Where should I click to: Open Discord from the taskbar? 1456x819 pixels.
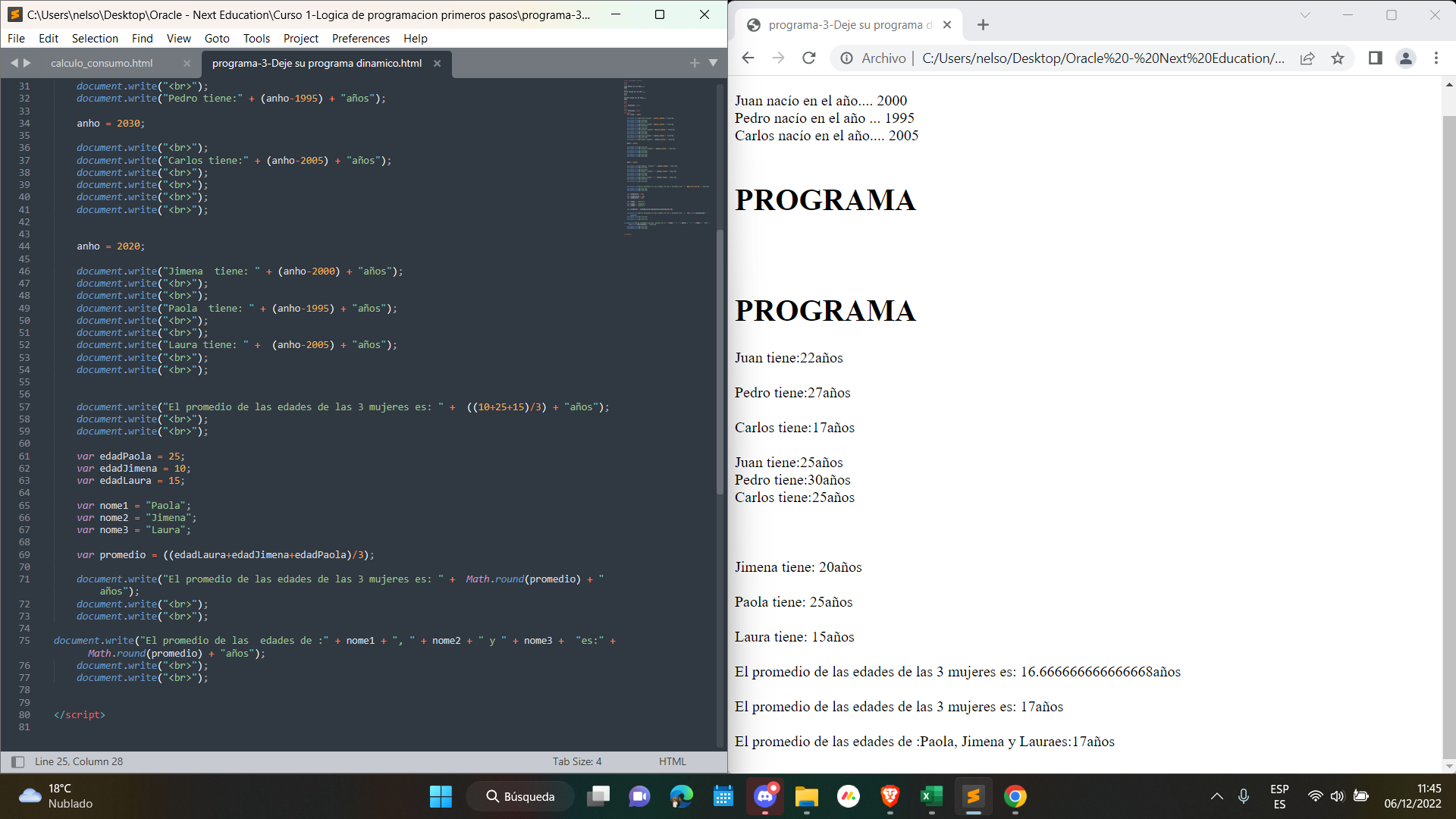click(x=765, y=796)
